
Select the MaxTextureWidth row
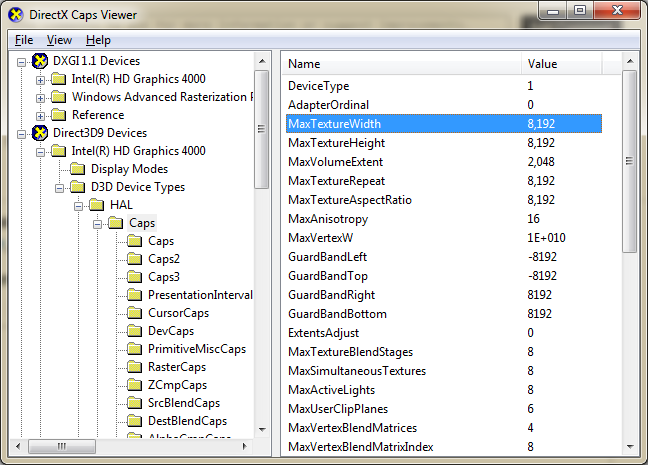coord(444,124)
